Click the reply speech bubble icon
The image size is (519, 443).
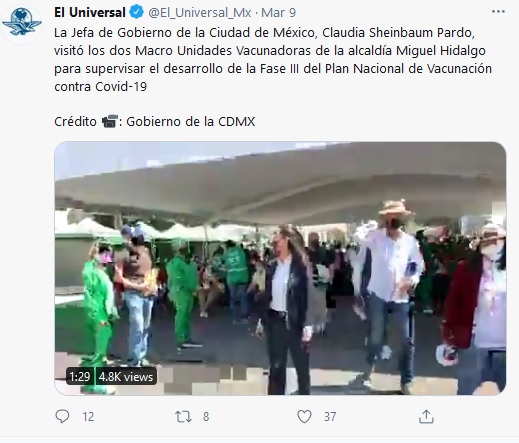tap(62, 416)
